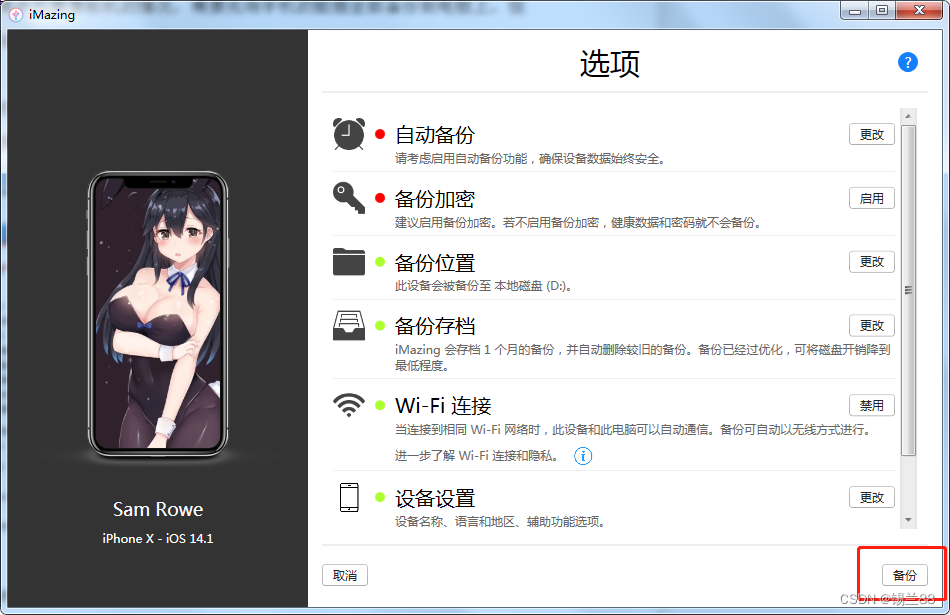Click the red status dot beside 自动备份

click(380, 134)
